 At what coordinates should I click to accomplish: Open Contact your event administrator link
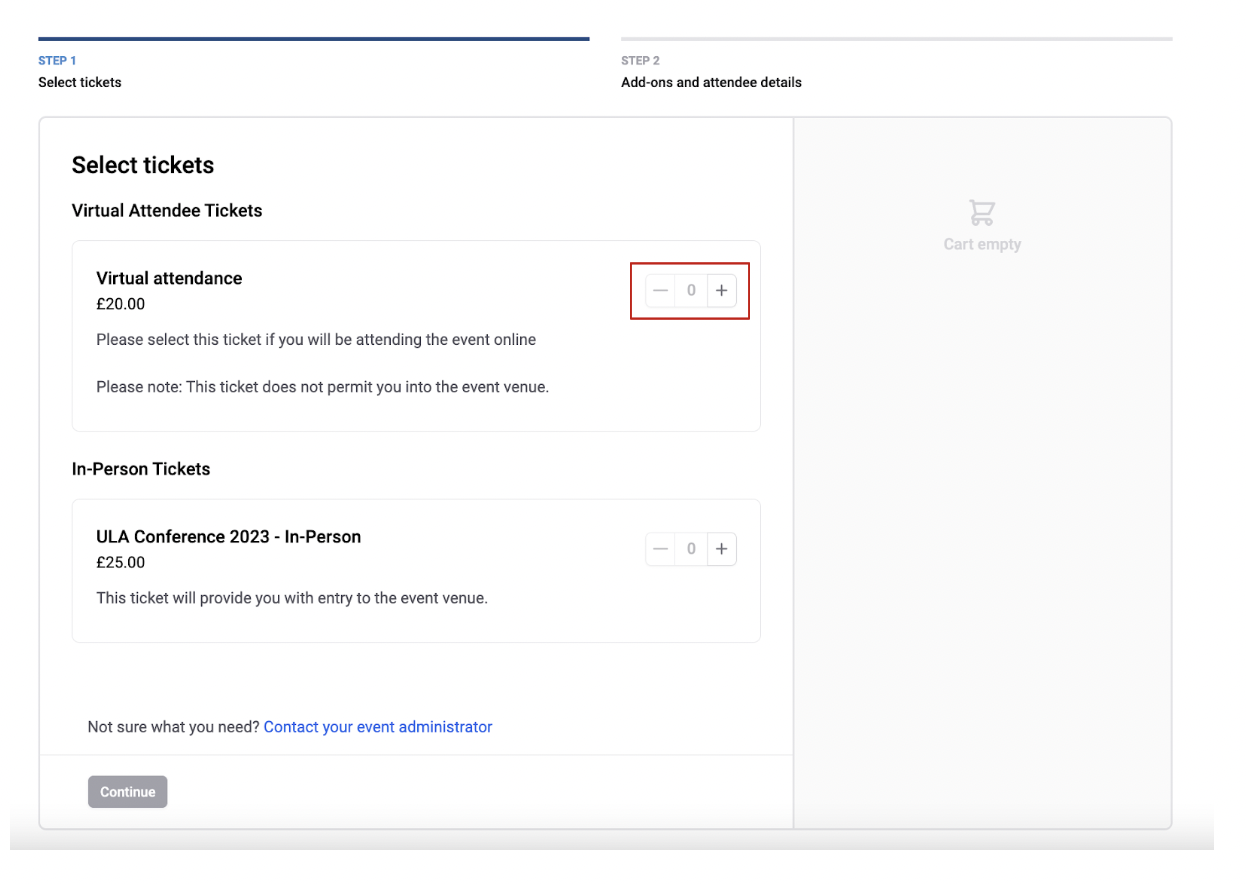pyautogui.click(x=378, y=727)
